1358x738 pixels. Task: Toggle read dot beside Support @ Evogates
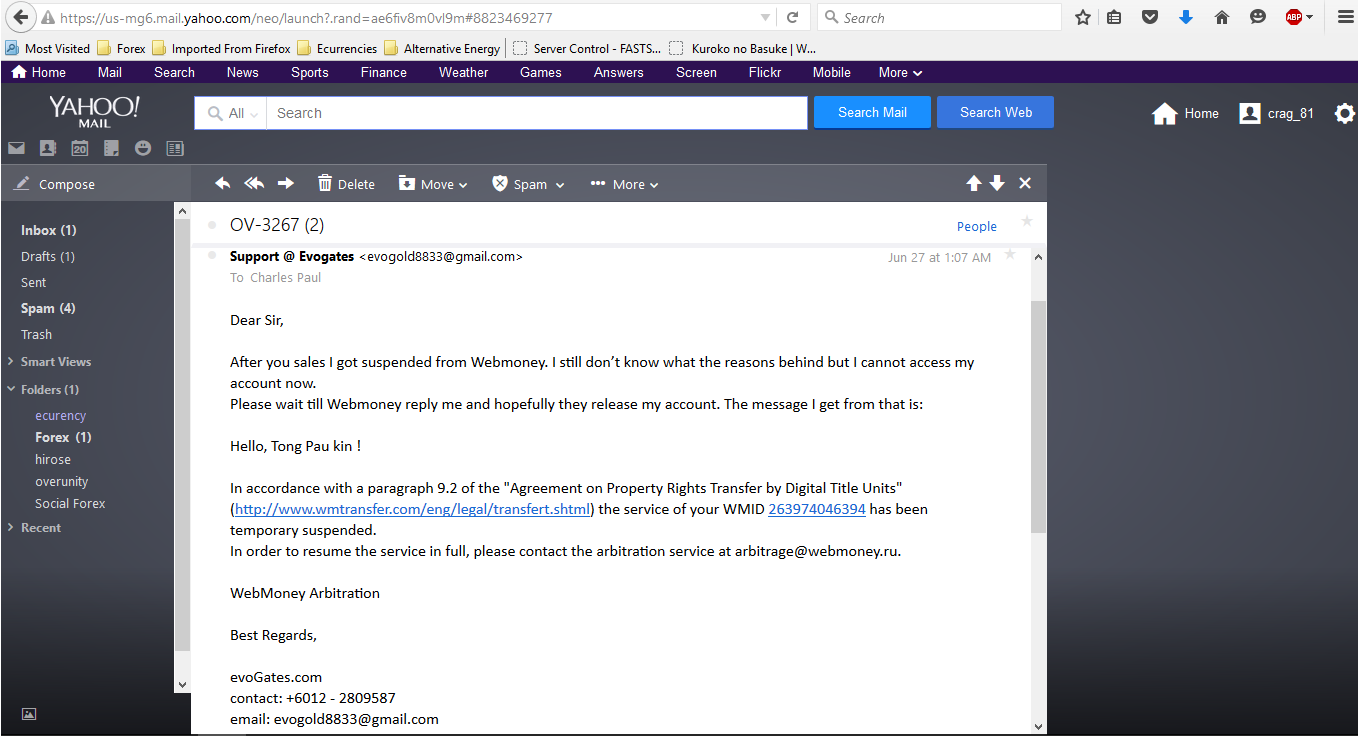coord(212,256)
